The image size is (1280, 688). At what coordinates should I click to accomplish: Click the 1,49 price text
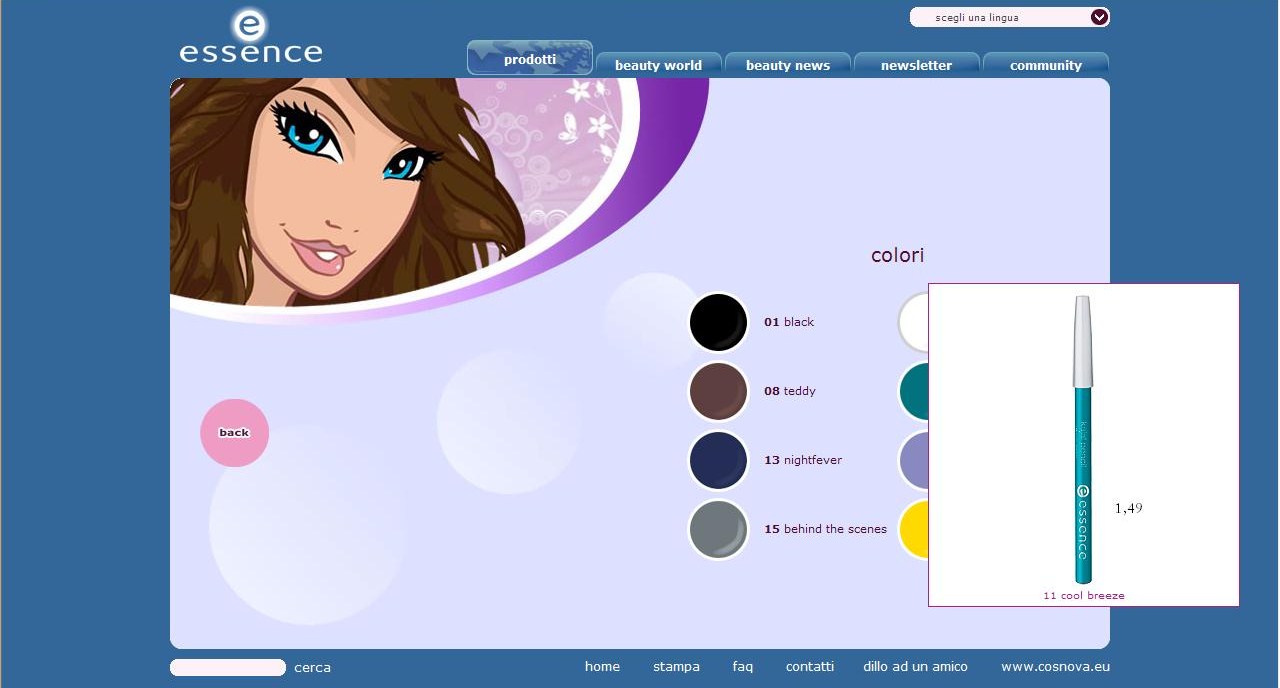(1128, 508)
